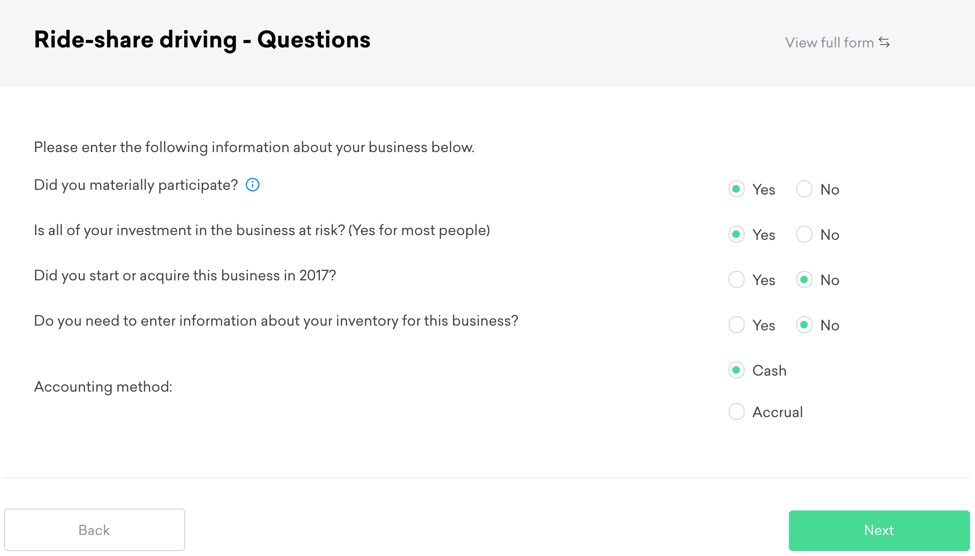Viewport: 975px width, 556px height.
Task: Mark Yes for business started in 2017
Action: click(x=737, y=280)
